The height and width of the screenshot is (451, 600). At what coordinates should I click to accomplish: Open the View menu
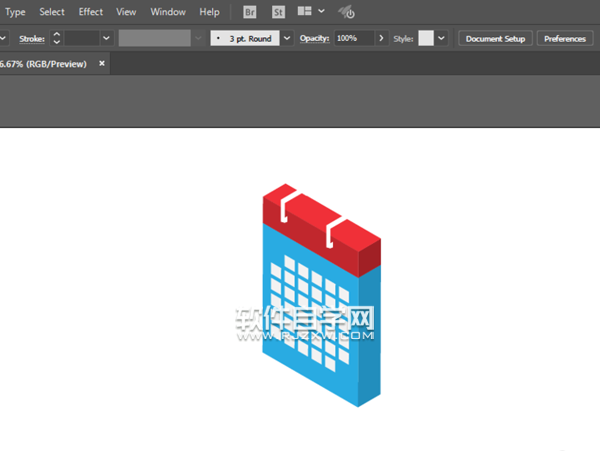126,12
